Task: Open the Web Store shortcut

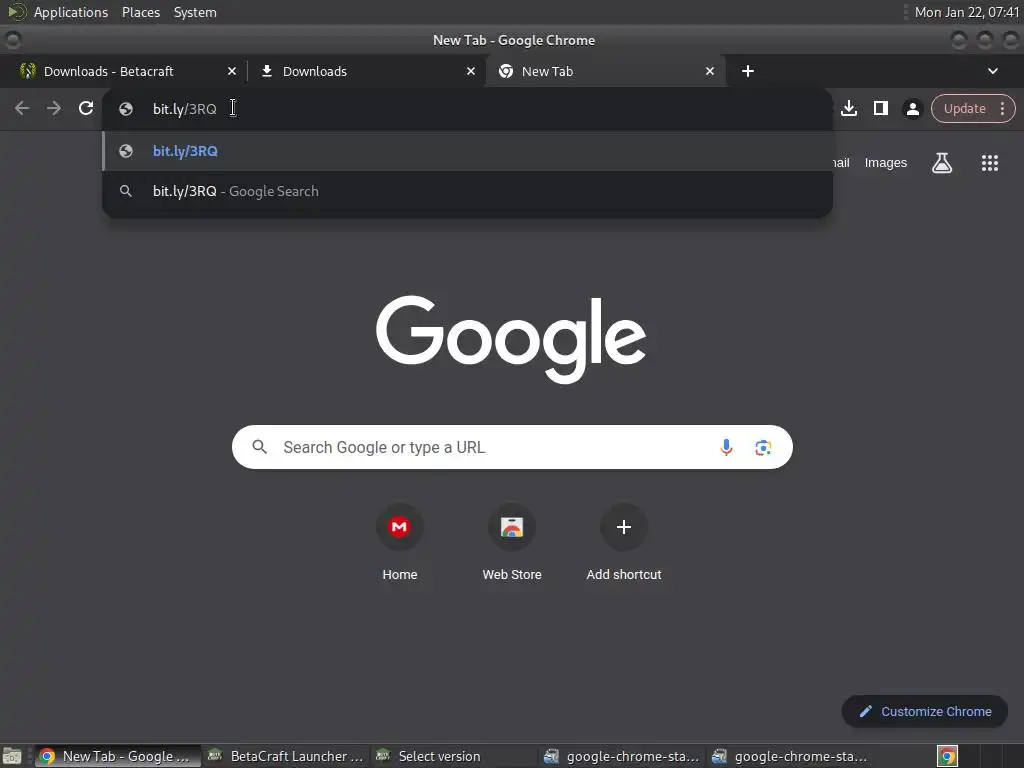Action: pyautogui.click(x=512, y=542)
